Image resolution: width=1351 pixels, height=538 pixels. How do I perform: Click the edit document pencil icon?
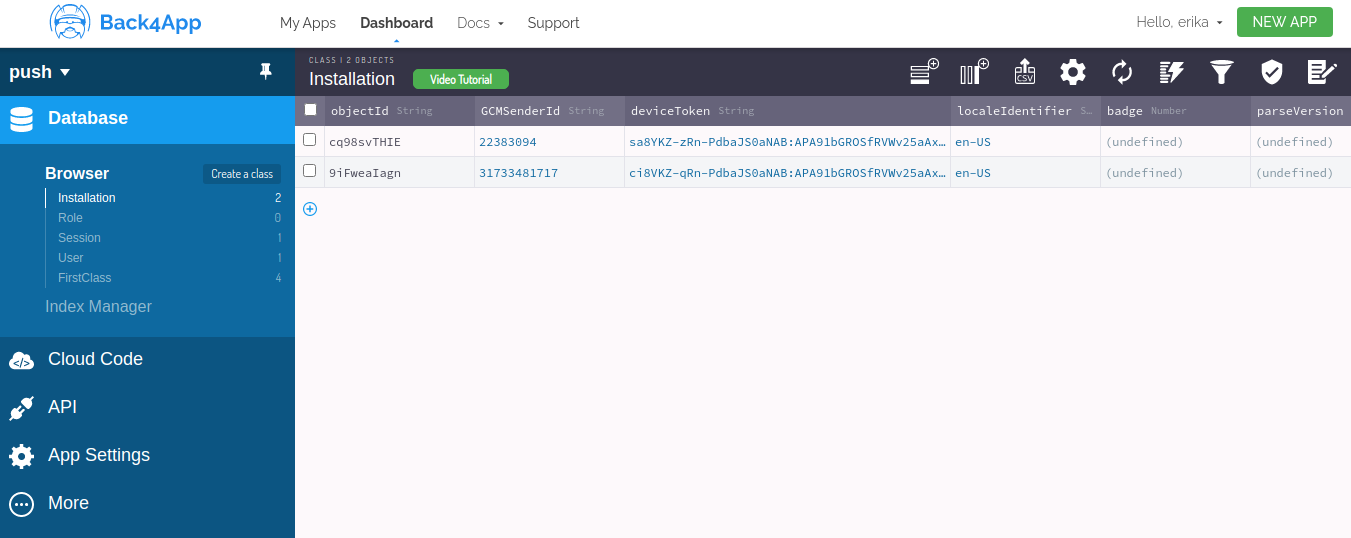(1322, 72)
